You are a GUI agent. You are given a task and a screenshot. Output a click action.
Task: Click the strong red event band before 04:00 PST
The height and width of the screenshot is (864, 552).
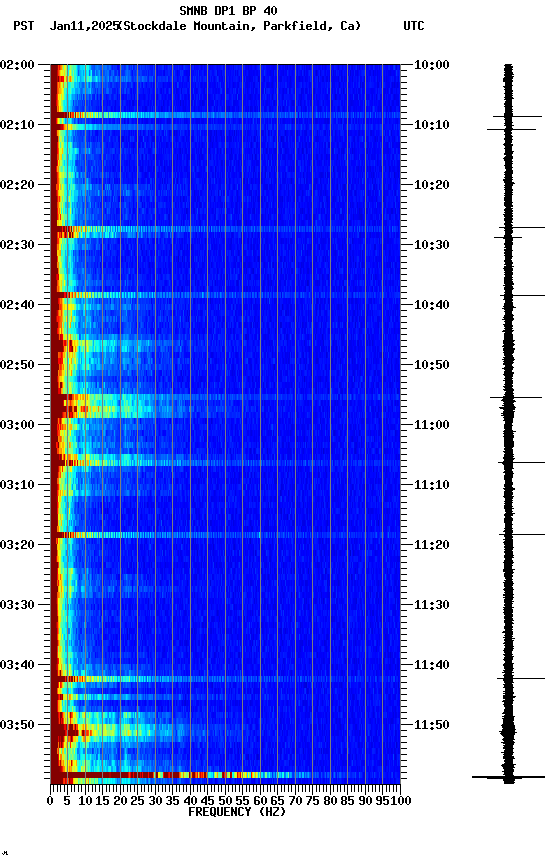[225, 775]
